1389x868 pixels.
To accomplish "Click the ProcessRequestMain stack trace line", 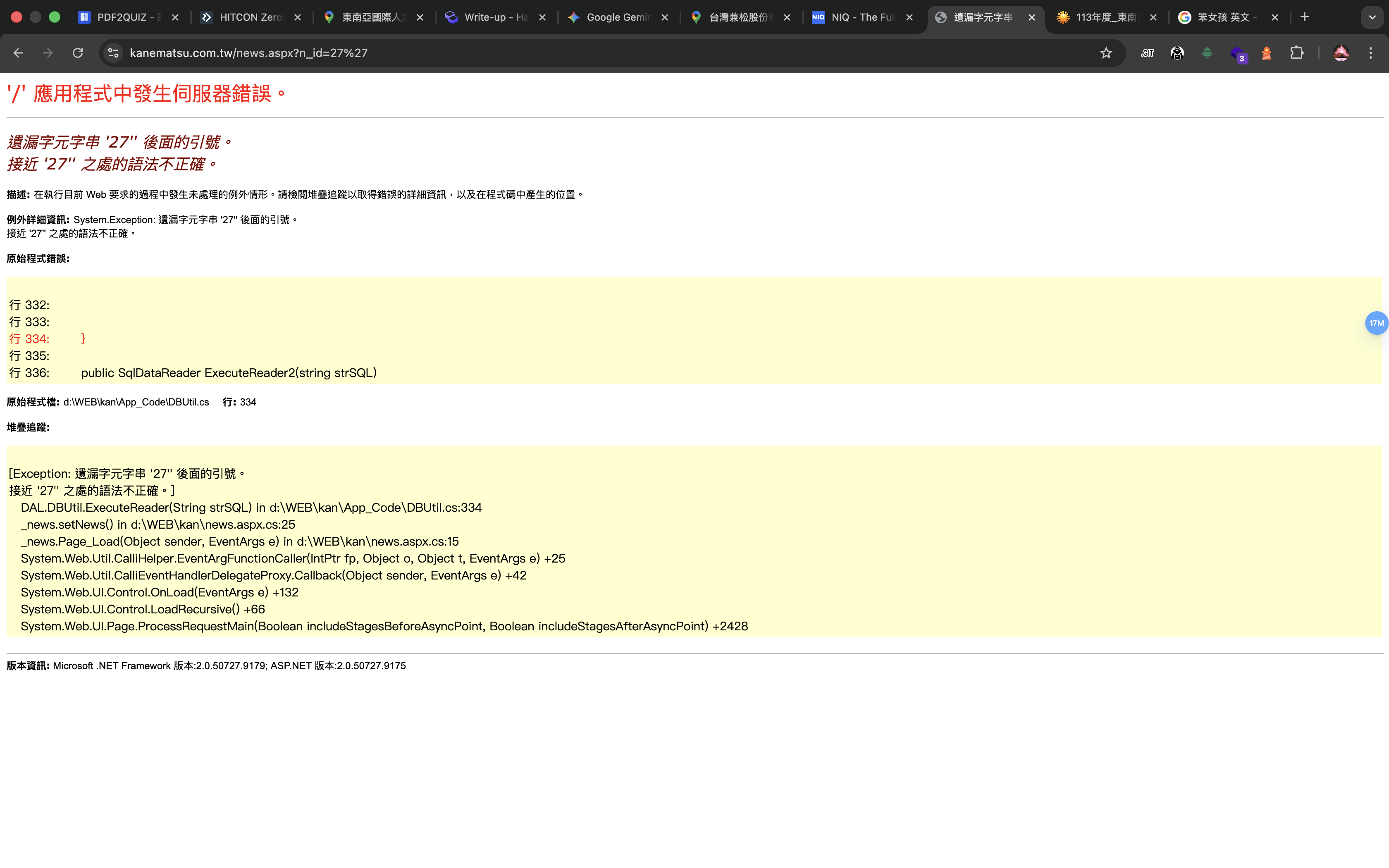I will pyautogui.click(x=384, y=626).
